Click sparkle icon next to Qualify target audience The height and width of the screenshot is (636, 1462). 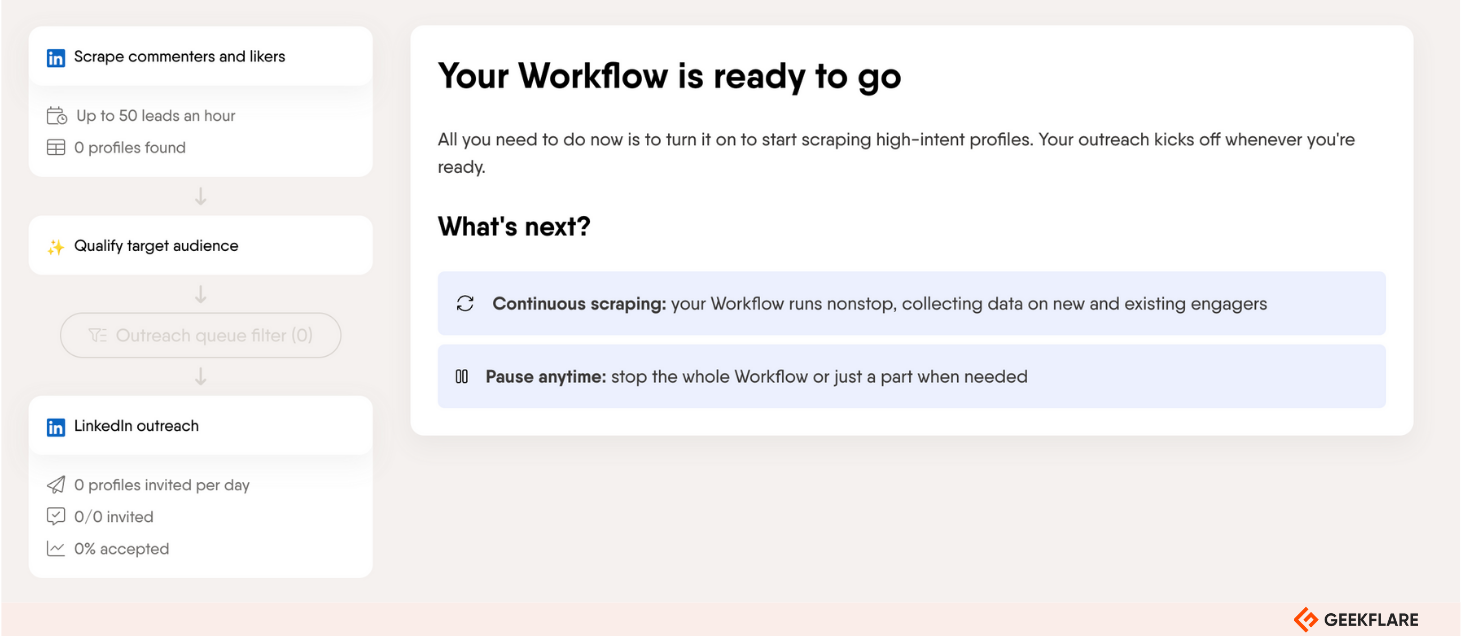point(56,247)
